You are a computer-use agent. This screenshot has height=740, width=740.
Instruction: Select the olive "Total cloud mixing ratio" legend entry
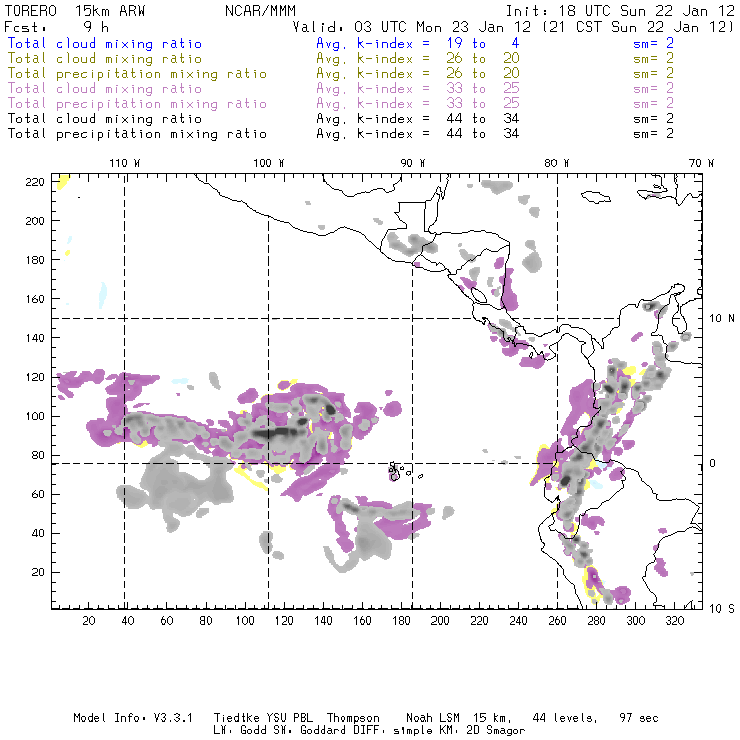click(105, 59)
